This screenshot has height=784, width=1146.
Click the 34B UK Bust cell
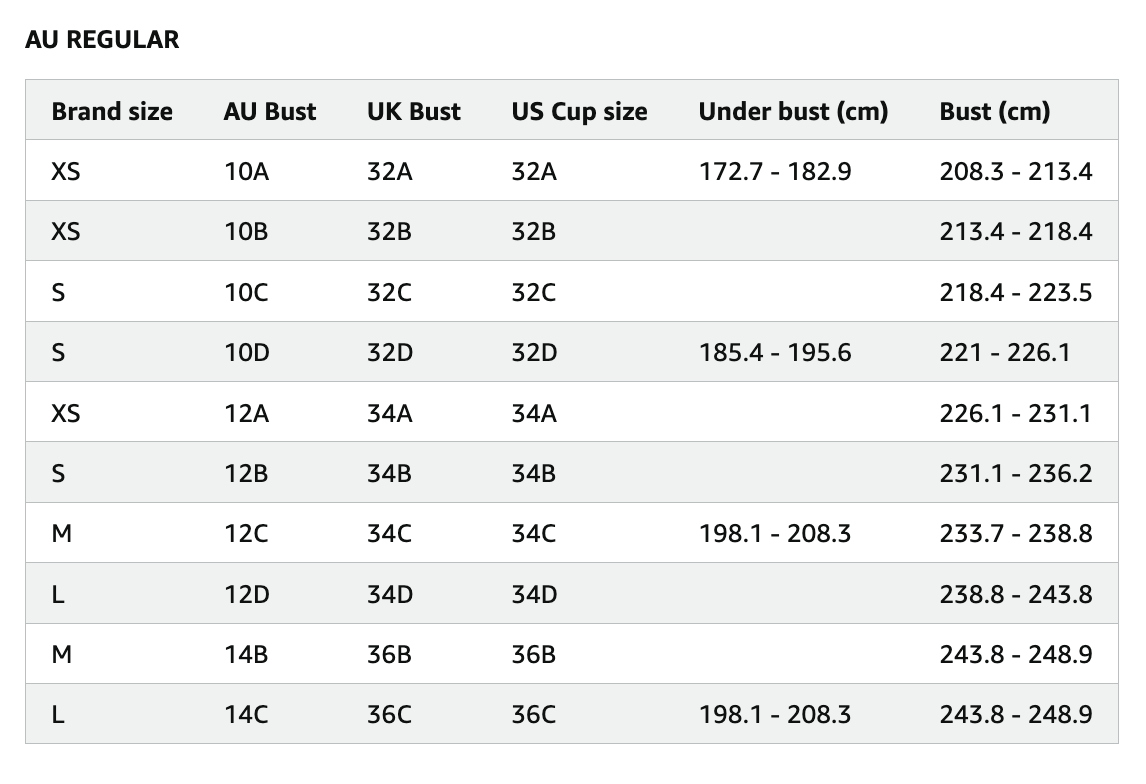pyautogui.click(x=389, y=473)
